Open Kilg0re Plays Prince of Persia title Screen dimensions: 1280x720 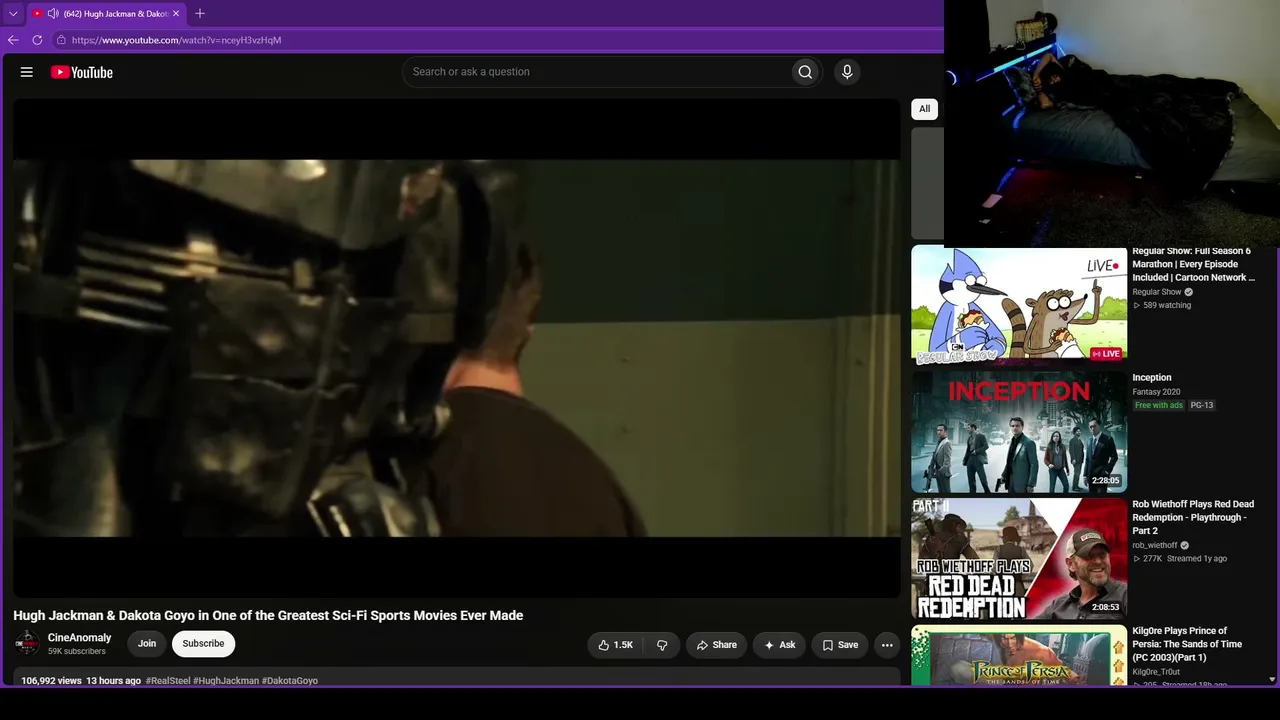1187,644
